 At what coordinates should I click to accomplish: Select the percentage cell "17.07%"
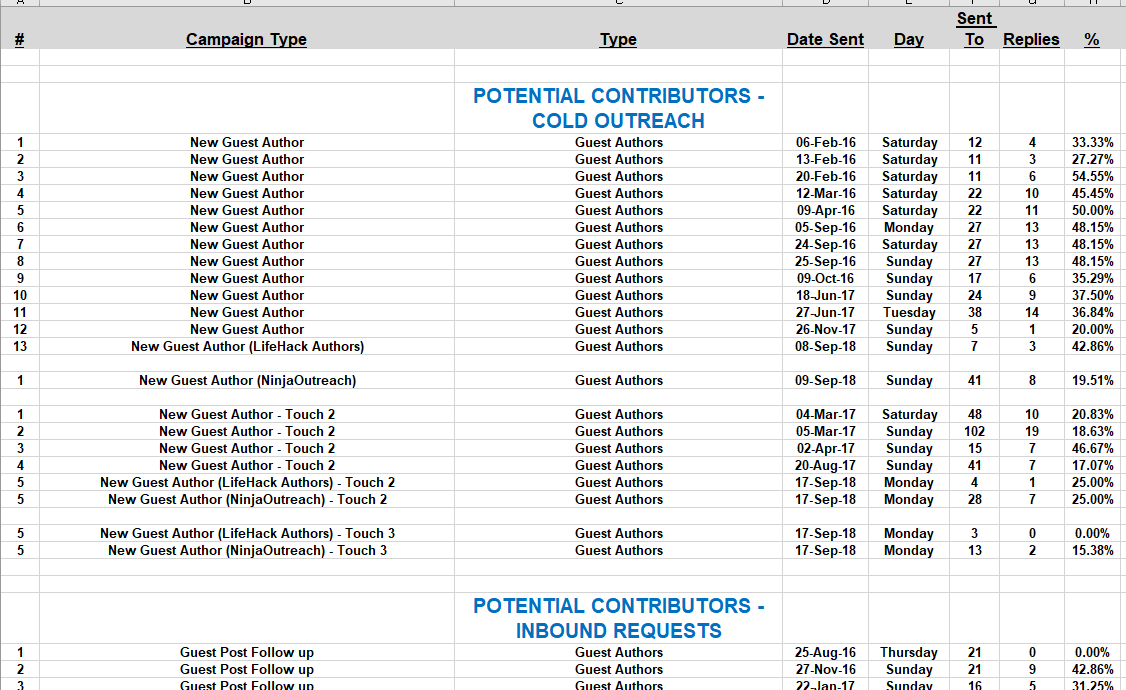(1092, 465)
